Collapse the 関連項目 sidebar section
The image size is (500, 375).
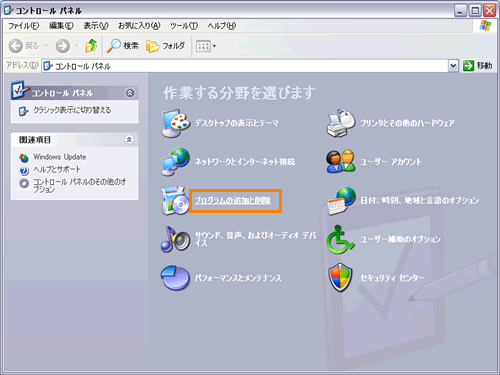pyautogui.click(x=129, y=139)
